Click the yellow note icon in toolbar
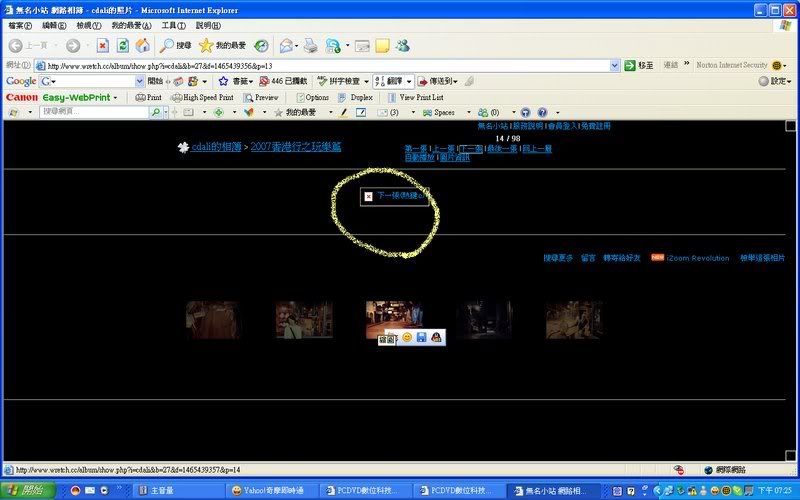This screenshot has height=500, width=800. point(382,46)
